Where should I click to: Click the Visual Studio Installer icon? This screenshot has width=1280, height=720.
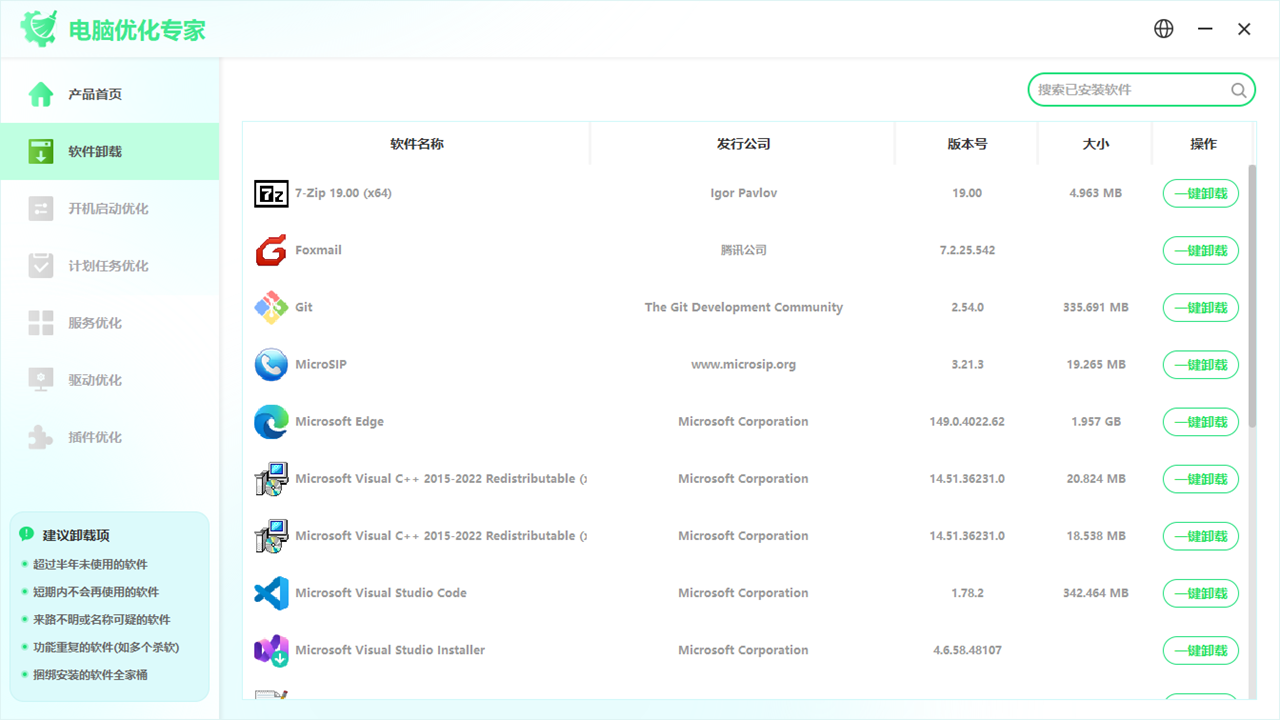(x=271, y=650)
